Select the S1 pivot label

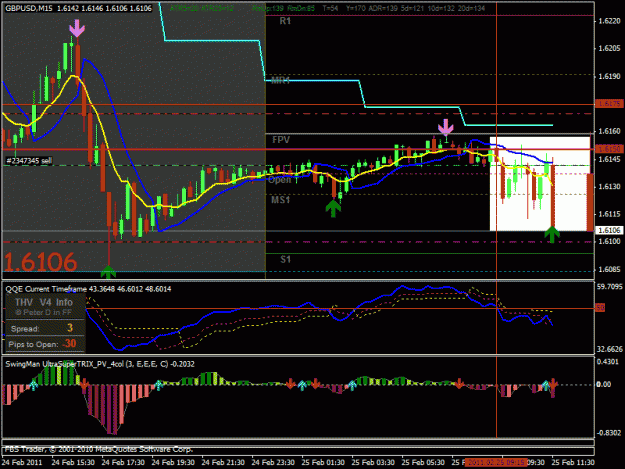point(285,260)
